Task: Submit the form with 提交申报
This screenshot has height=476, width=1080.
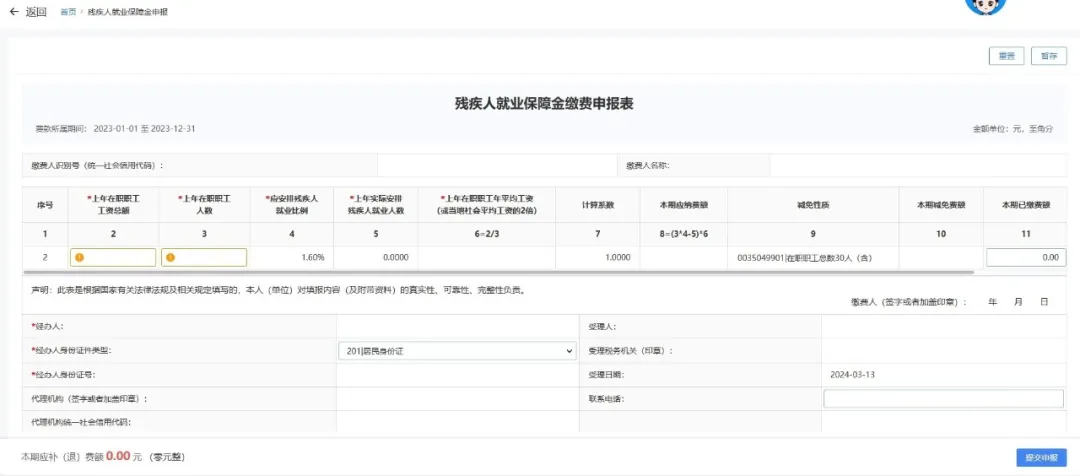Action: point(1041,457)
